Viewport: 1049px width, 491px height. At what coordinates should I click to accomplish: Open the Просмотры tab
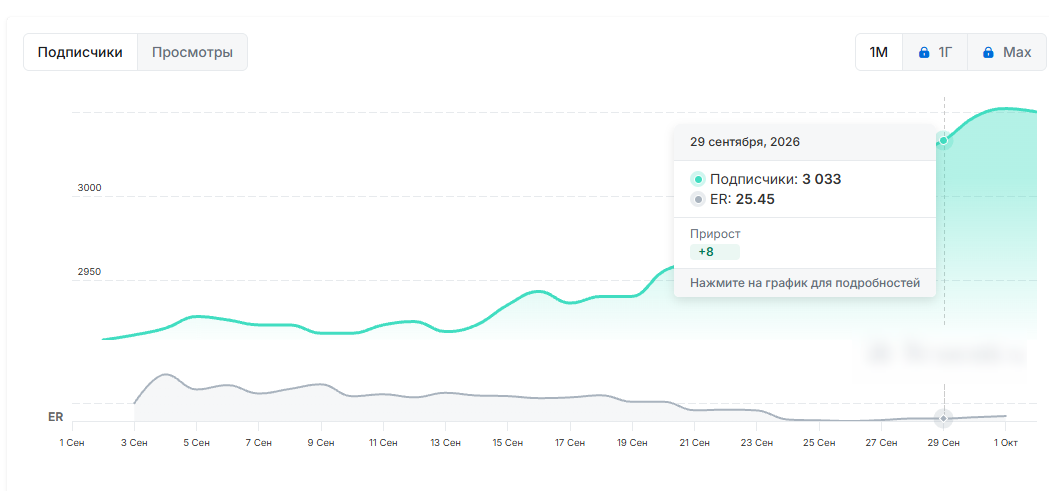click(x=192, y=52)
